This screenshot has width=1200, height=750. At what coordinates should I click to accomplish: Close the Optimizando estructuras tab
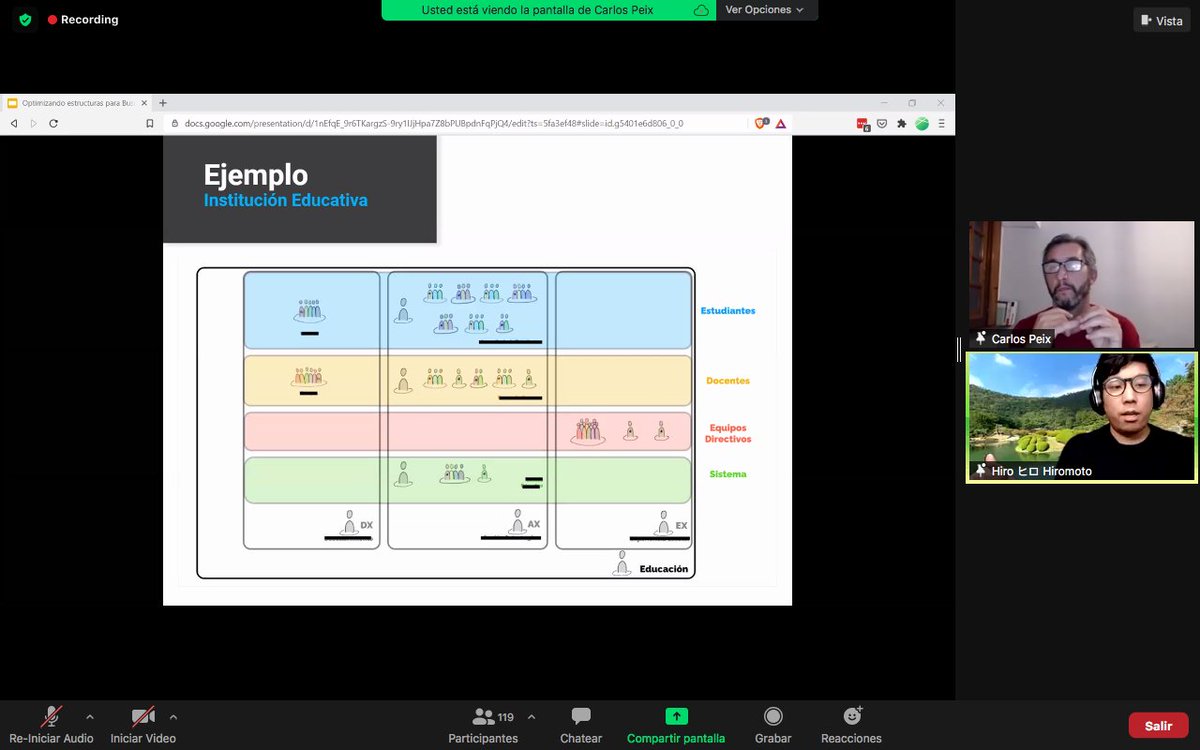144,103
